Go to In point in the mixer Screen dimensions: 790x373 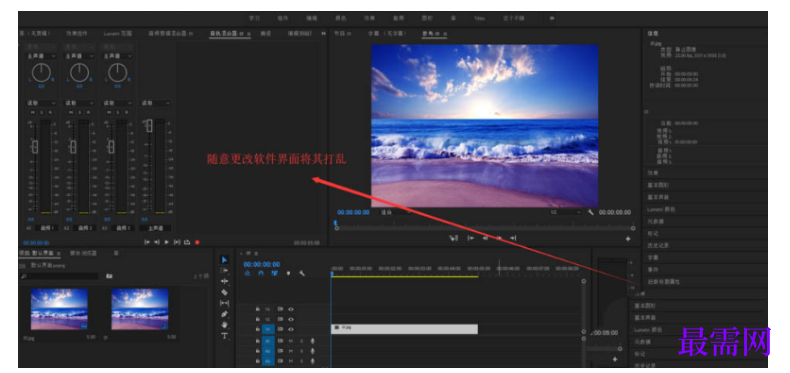pyautogui.click(x=147, y=242)
